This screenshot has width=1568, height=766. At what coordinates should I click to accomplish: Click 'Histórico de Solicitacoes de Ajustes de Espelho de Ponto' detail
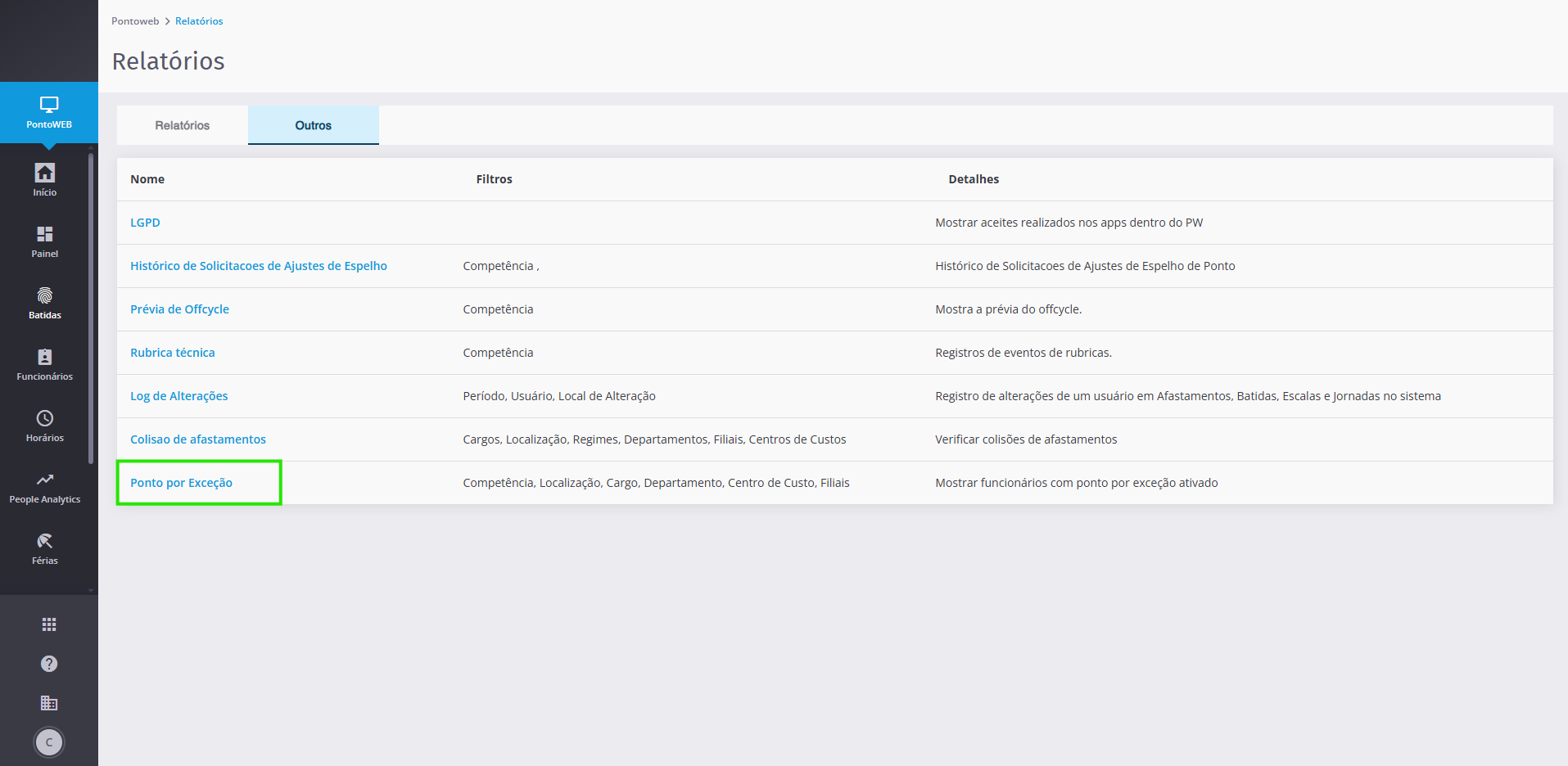click(1085, 266)
